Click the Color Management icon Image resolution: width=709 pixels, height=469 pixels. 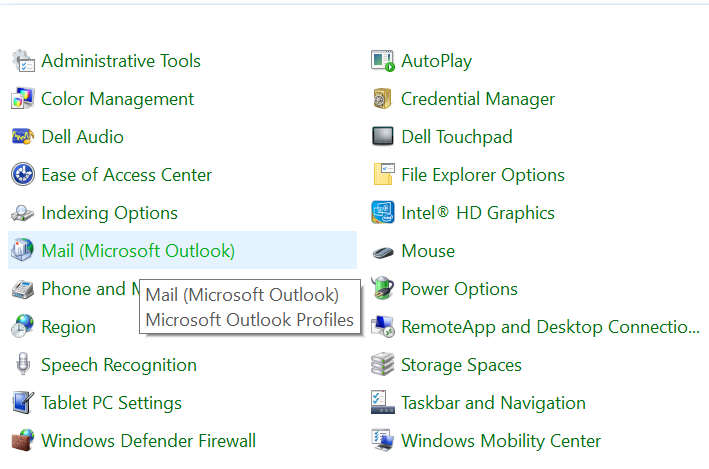tap(23, 99)
